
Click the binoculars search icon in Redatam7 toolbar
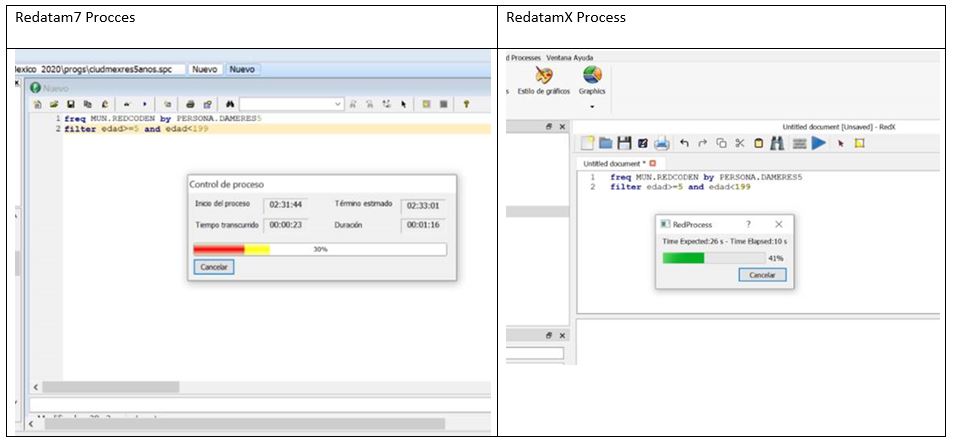coord(229,103)
